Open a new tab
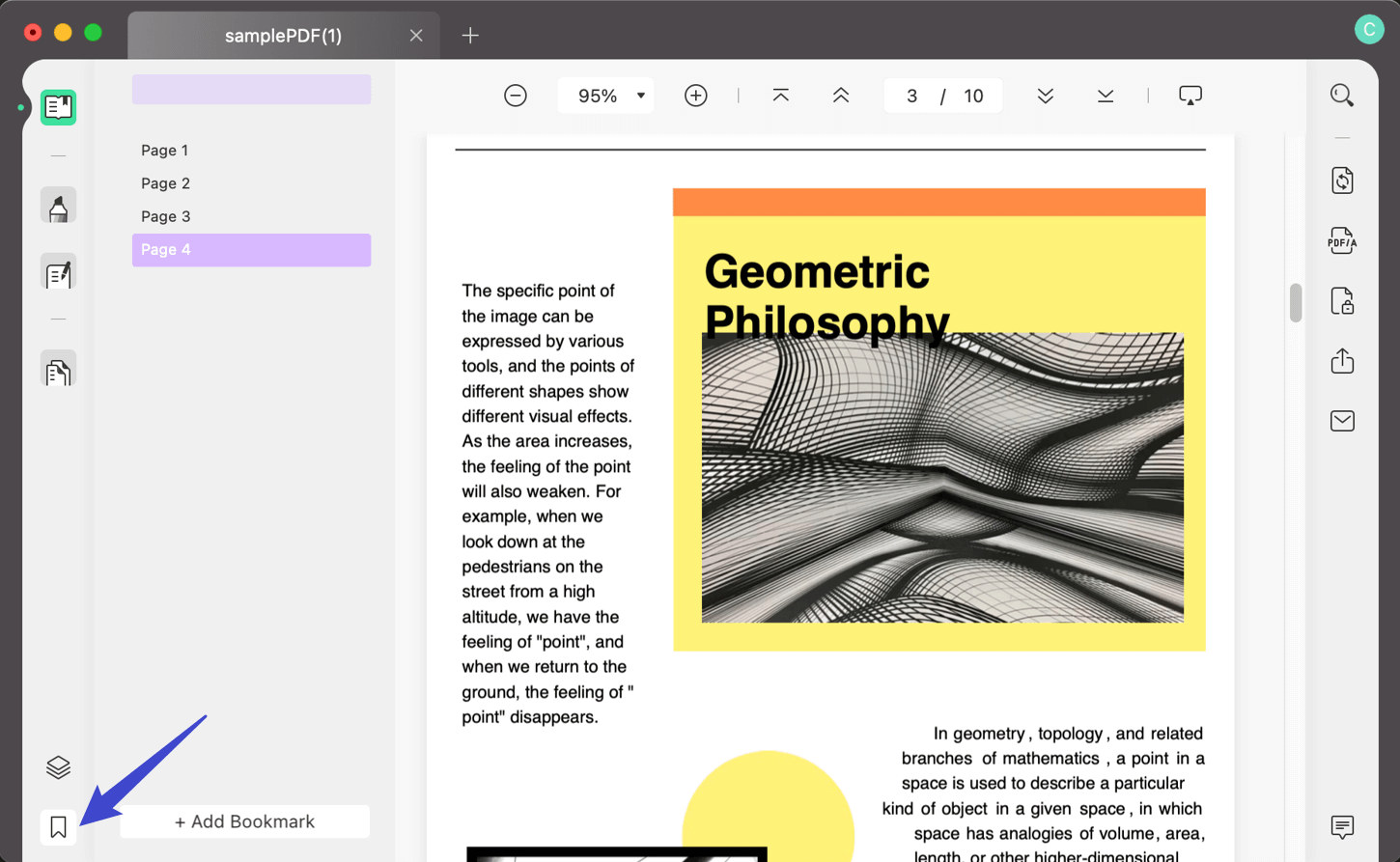 coord(470,35)
